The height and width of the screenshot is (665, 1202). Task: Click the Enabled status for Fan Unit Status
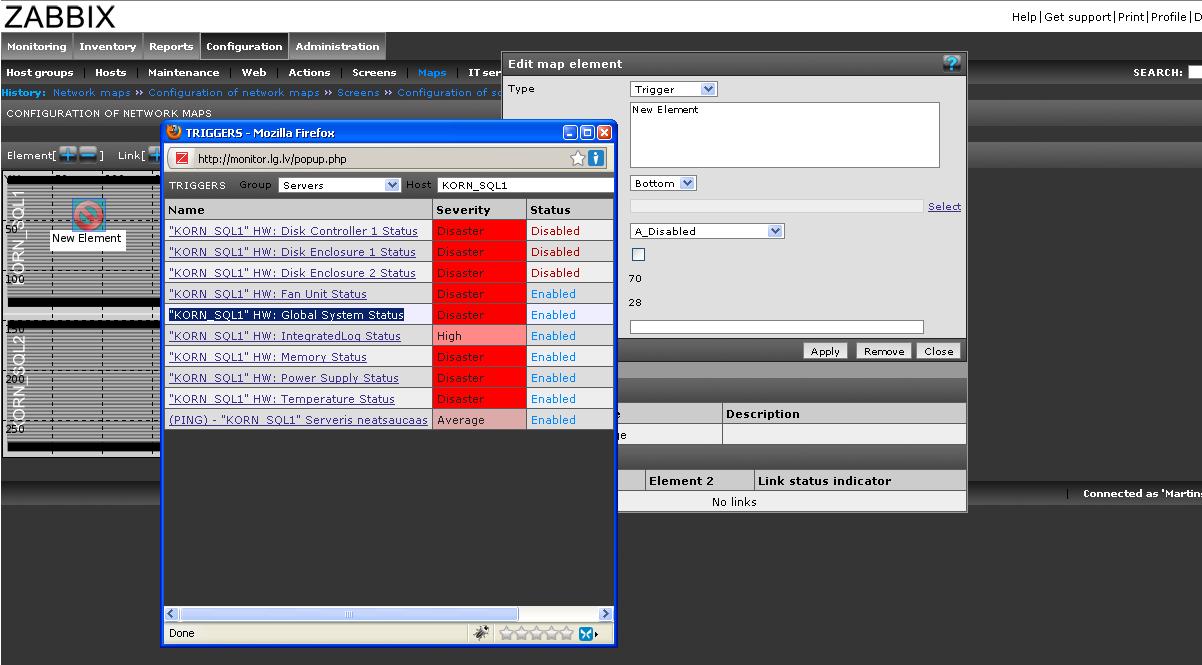pyautogui.click(x=553, y=294)
